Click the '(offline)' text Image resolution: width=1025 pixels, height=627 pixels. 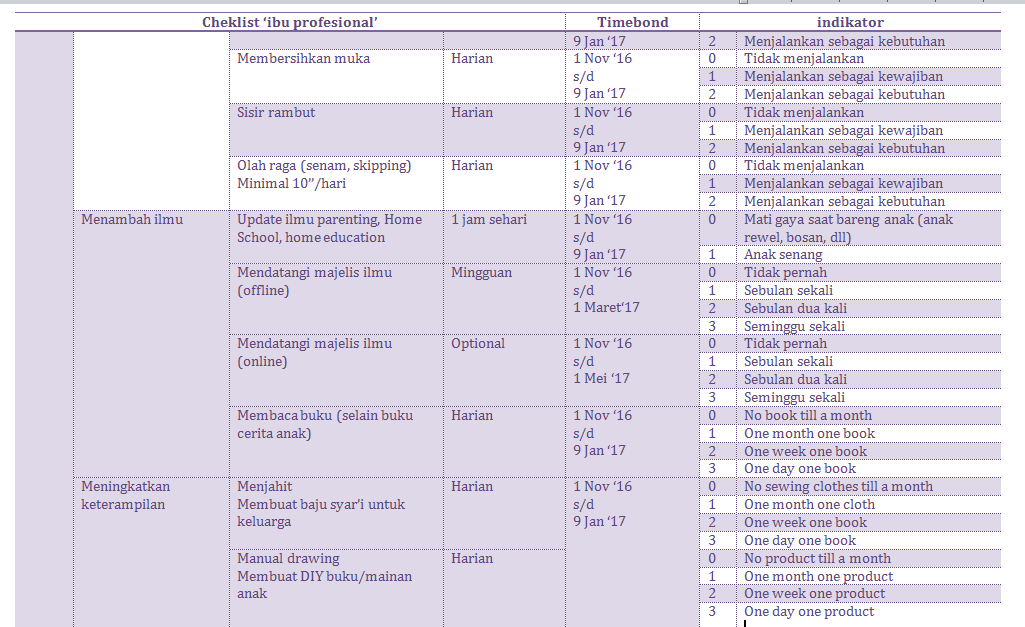[263, 290]
